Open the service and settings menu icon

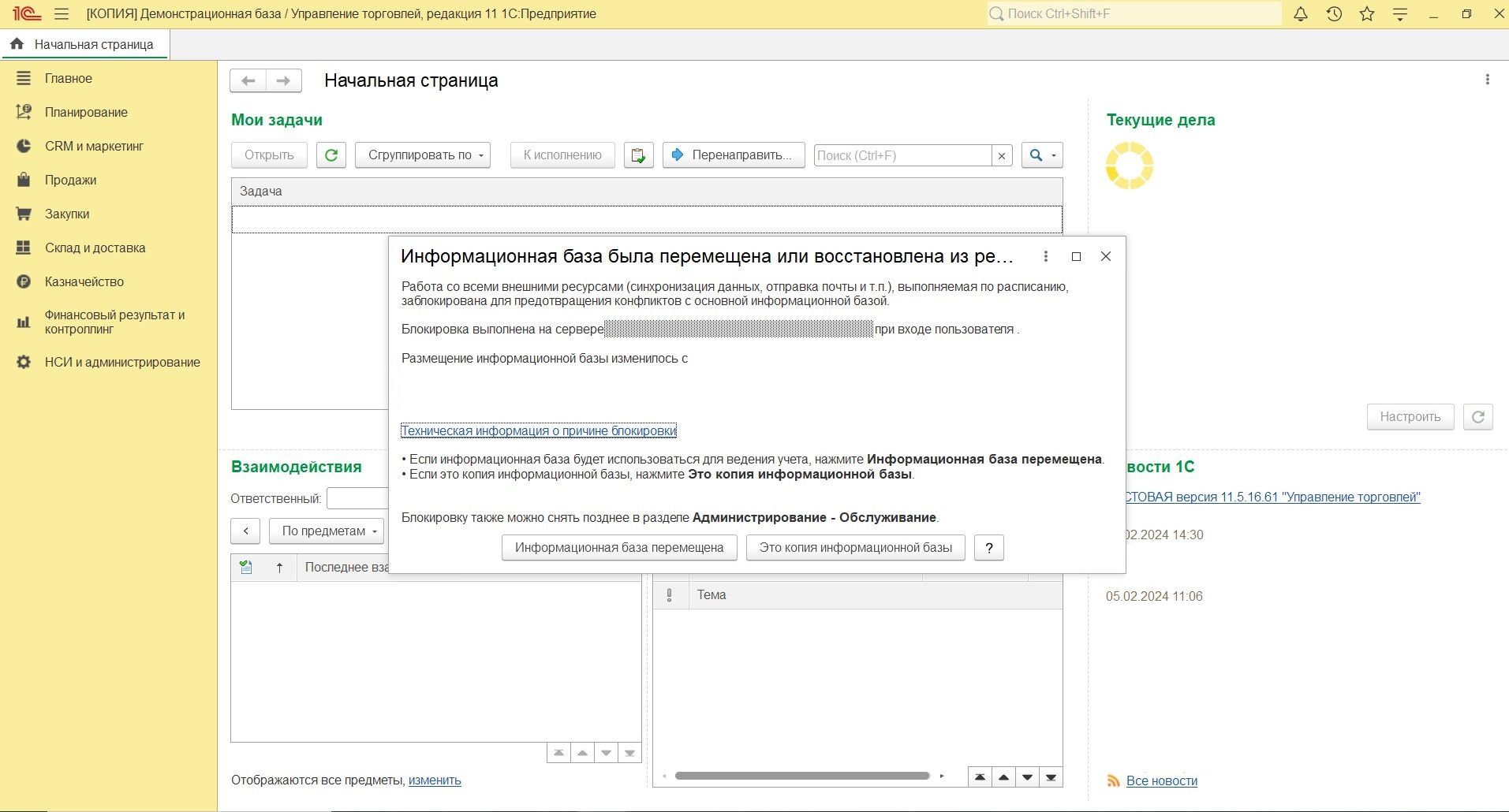click(1400, 14)
